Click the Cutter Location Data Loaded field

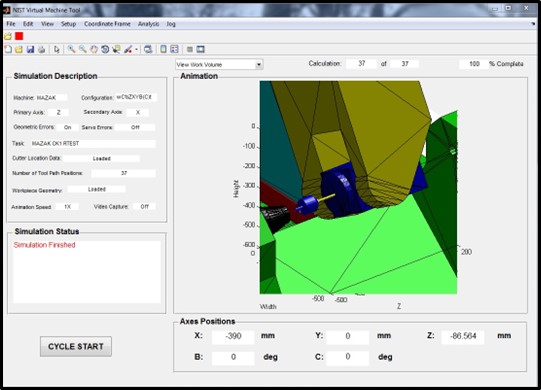[101, 158]
